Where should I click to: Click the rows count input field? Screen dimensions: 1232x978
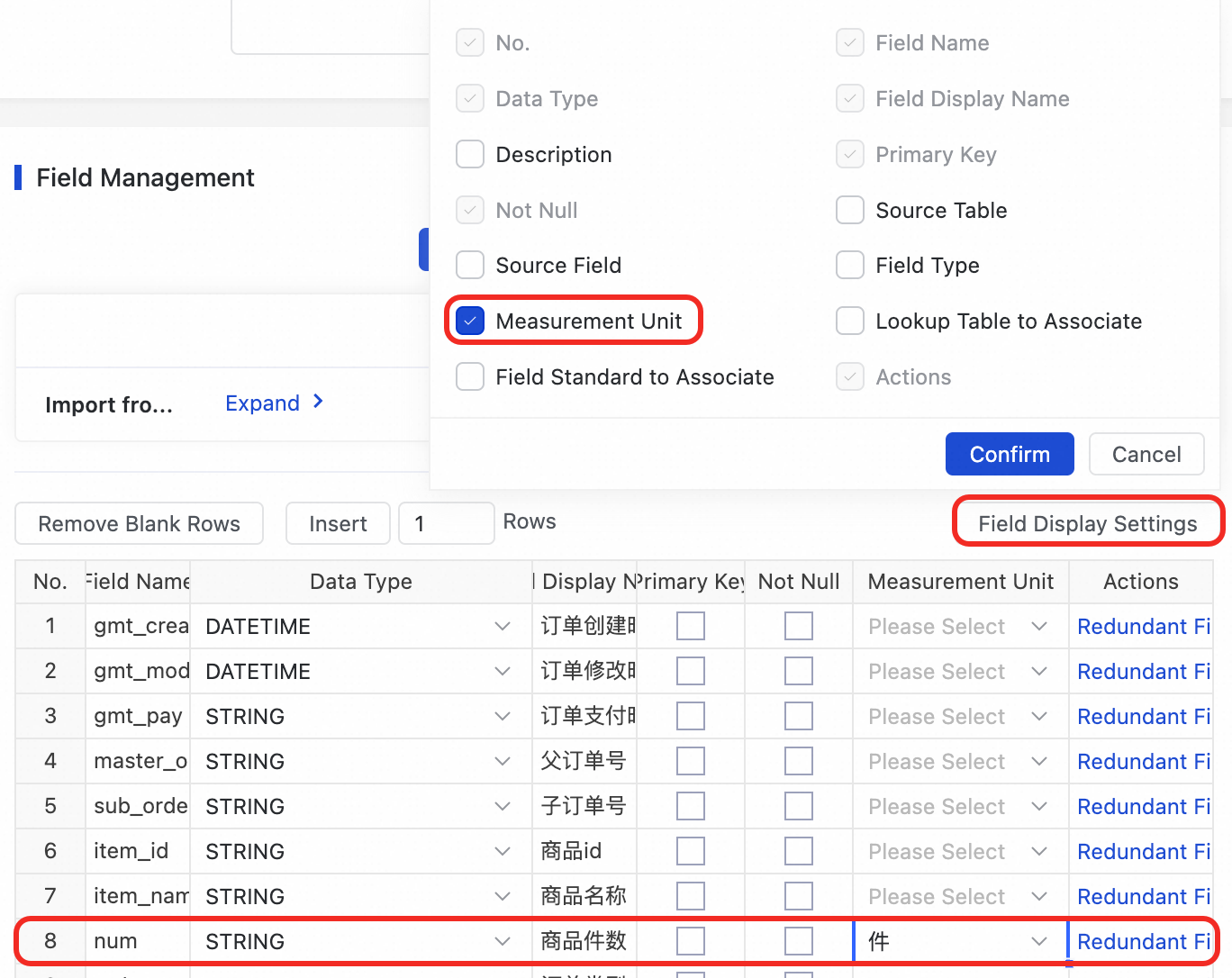pyautogui.click(x=447, y=523)
